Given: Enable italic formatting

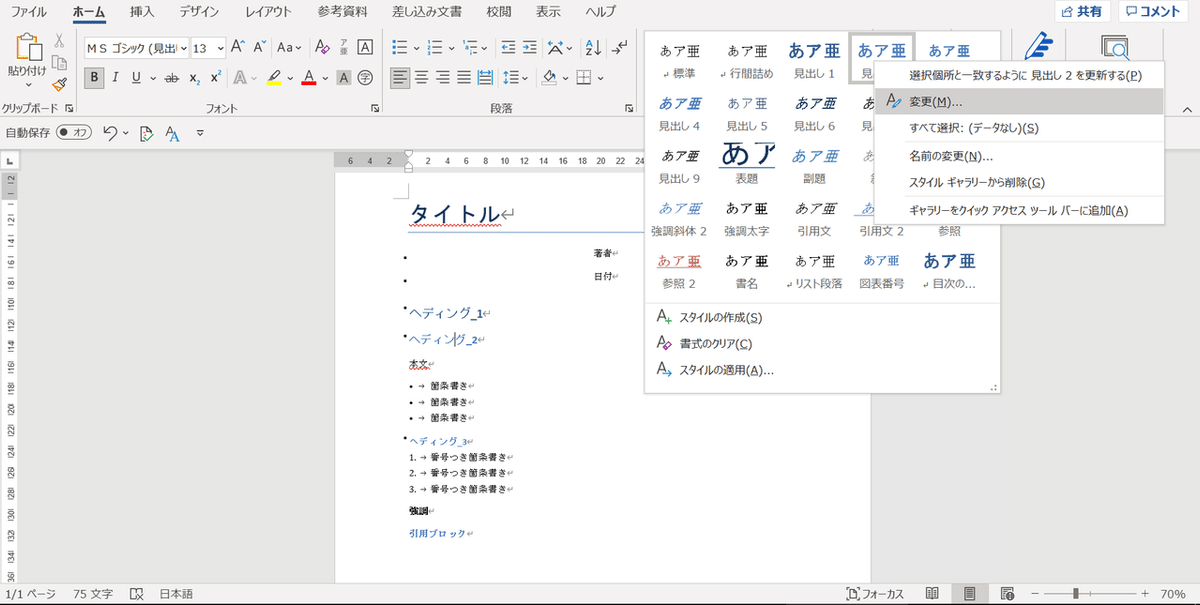Looking at the screenshot, I should pyautogui.click(x=116, y=77).
